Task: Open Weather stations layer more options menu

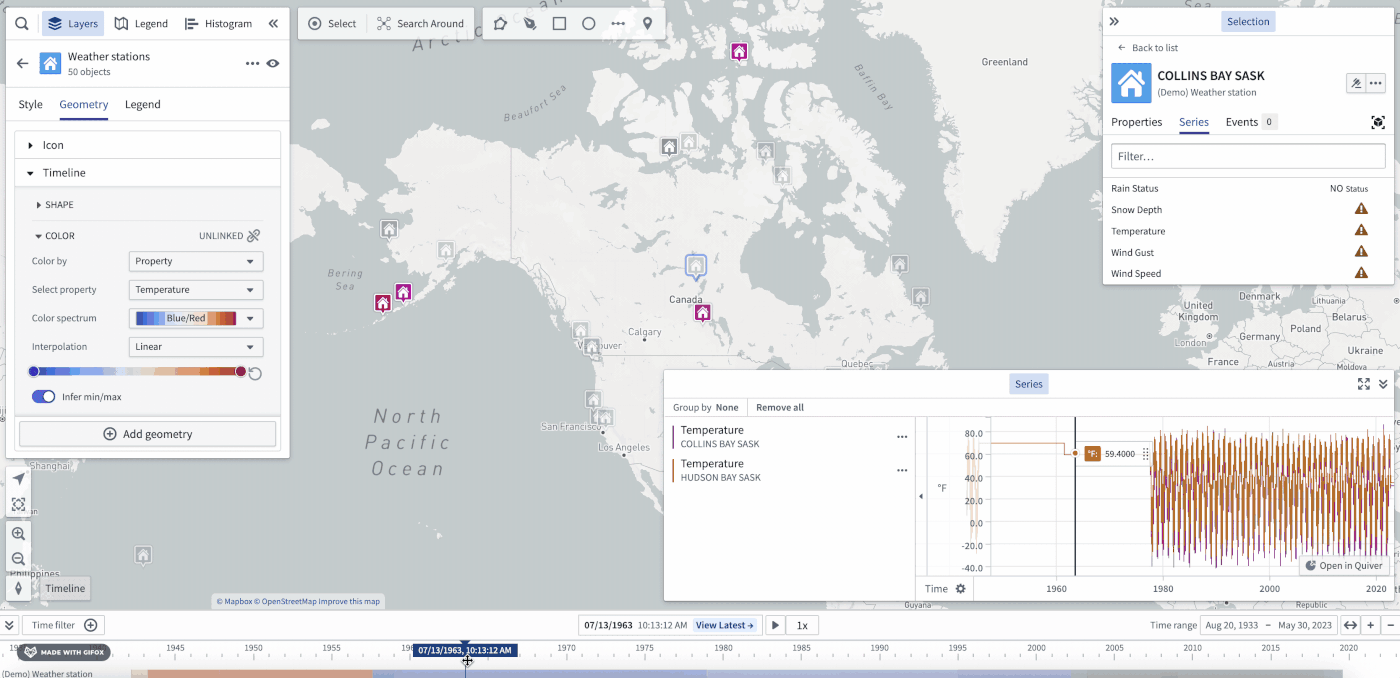Action: (252, 63)
